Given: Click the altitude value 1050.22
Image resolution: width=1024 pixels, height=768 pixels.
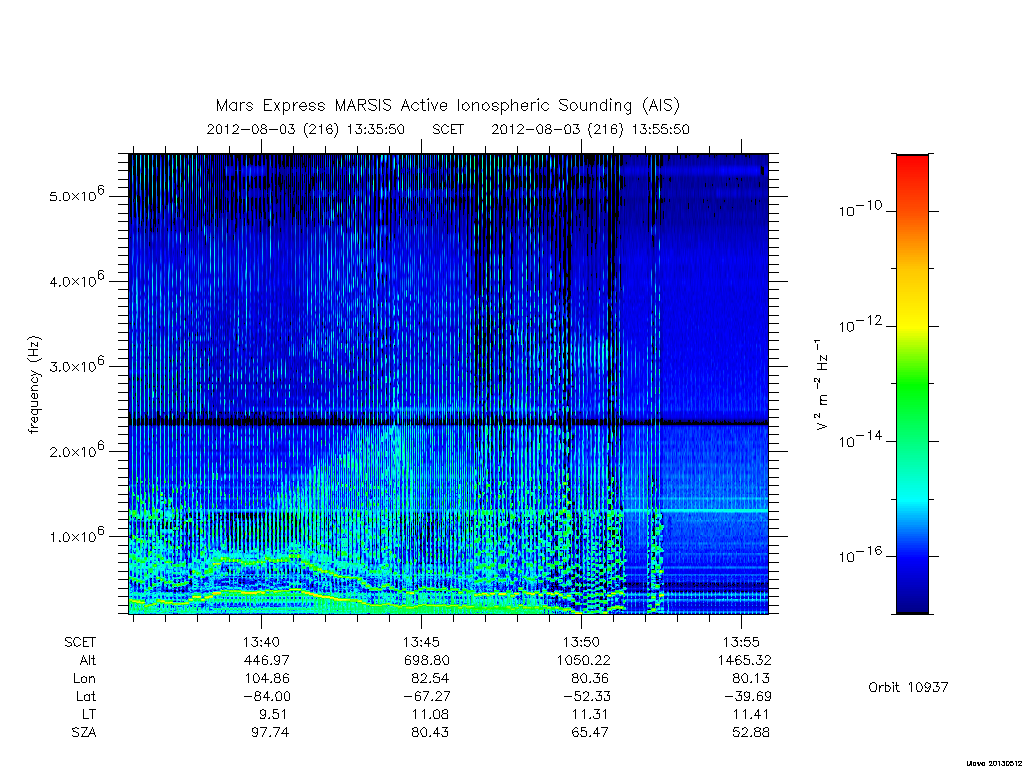Looking at the screenshot, I should pos(584,660).
